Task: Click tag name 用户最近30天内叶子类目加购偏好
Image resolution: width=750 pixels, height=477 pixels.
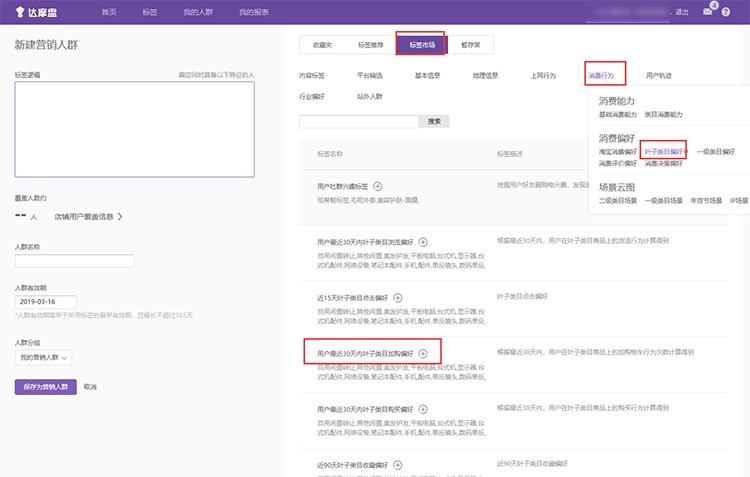Action: [x=365, y=354]
